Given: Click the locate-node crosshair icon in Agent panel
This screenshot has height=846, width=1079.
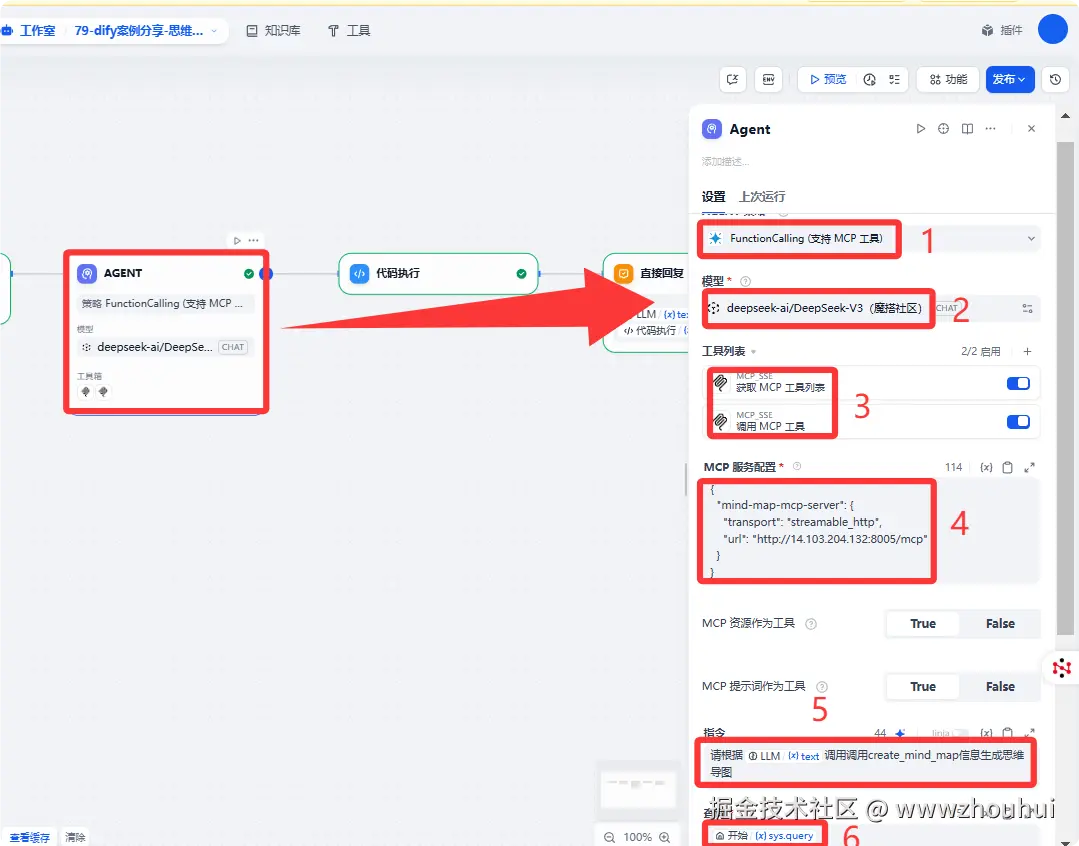Looking at the screenshot, I should 943,129.
